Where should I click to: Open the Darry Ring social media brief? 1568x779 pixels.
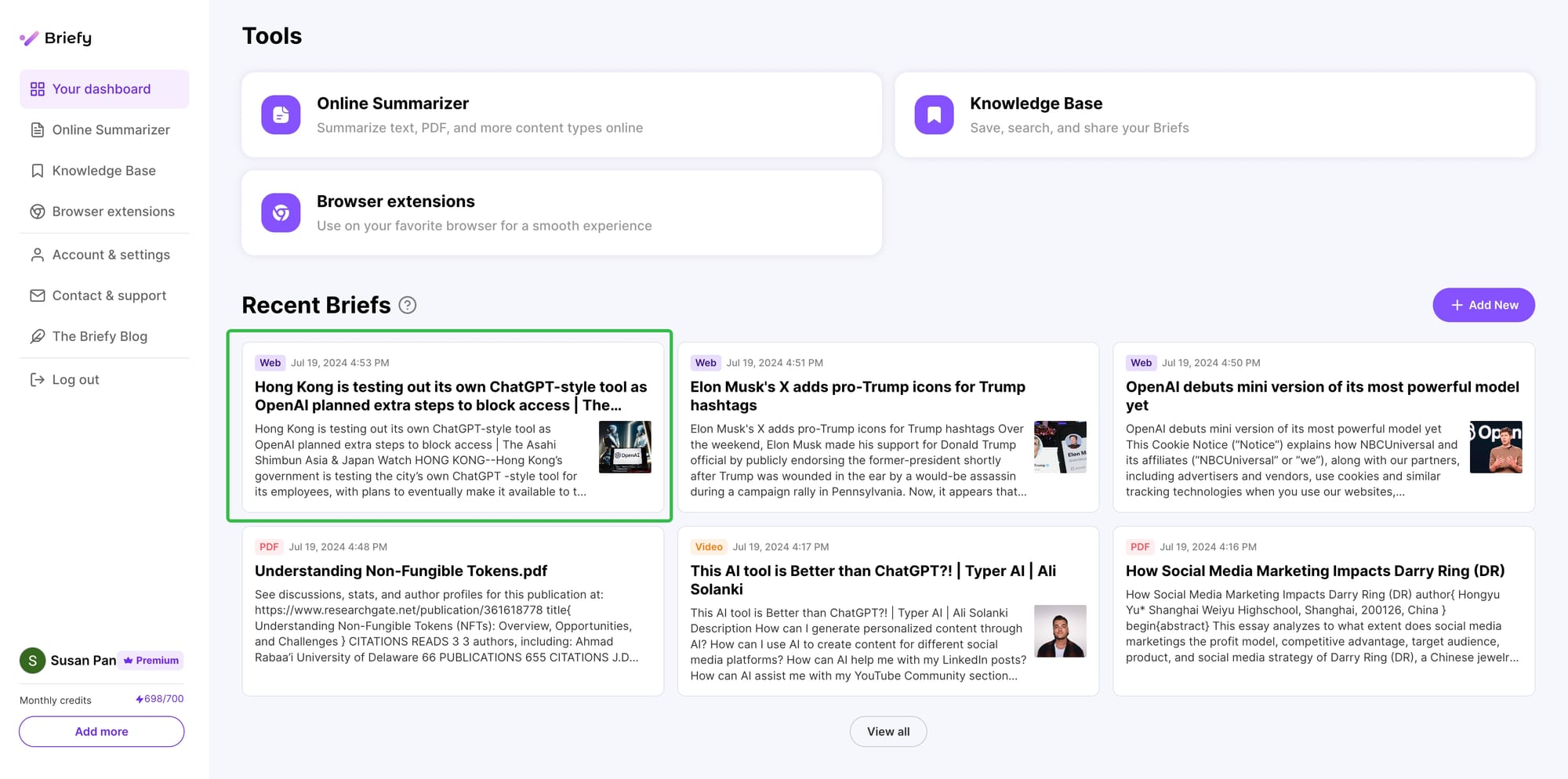coord(1323,611)
